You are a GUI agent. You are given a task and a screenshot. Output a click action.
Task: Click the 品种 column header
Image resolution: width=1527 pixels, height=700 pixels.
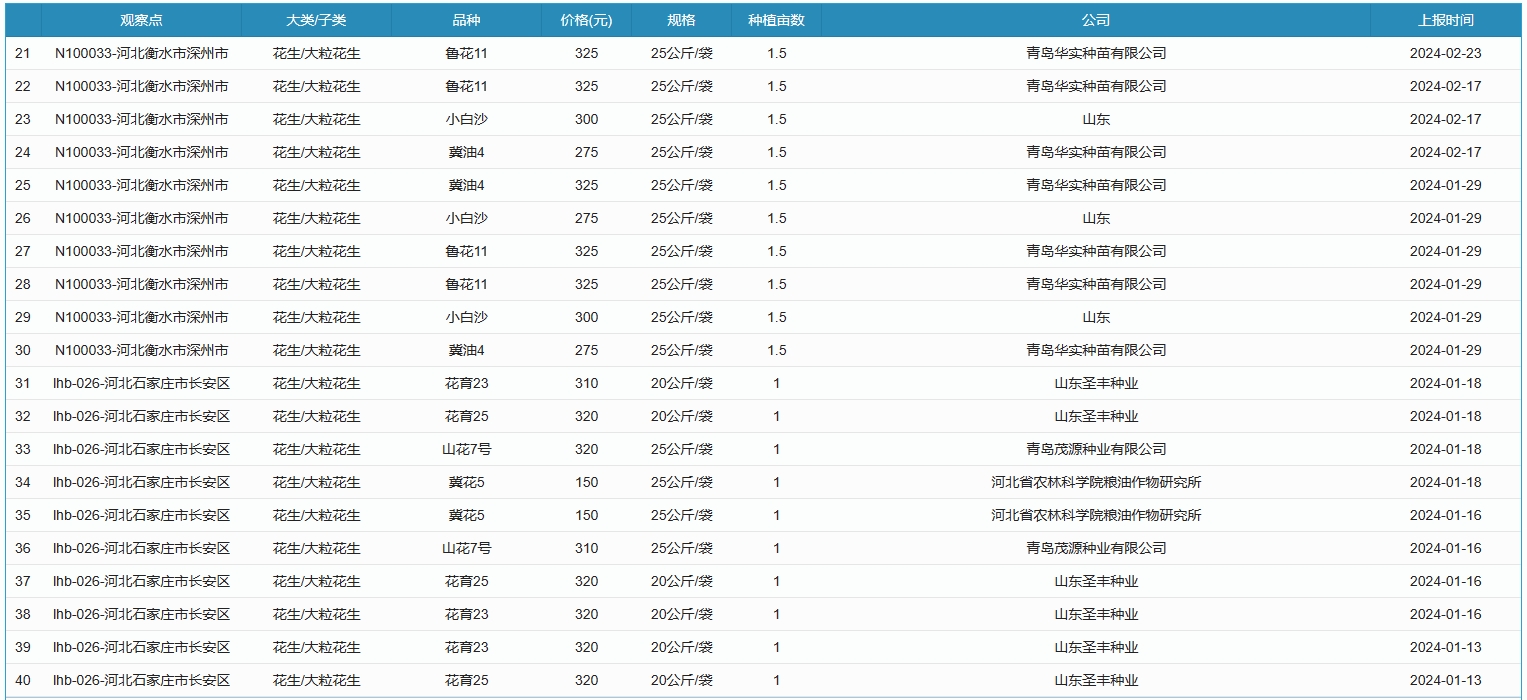click(466, 20)
